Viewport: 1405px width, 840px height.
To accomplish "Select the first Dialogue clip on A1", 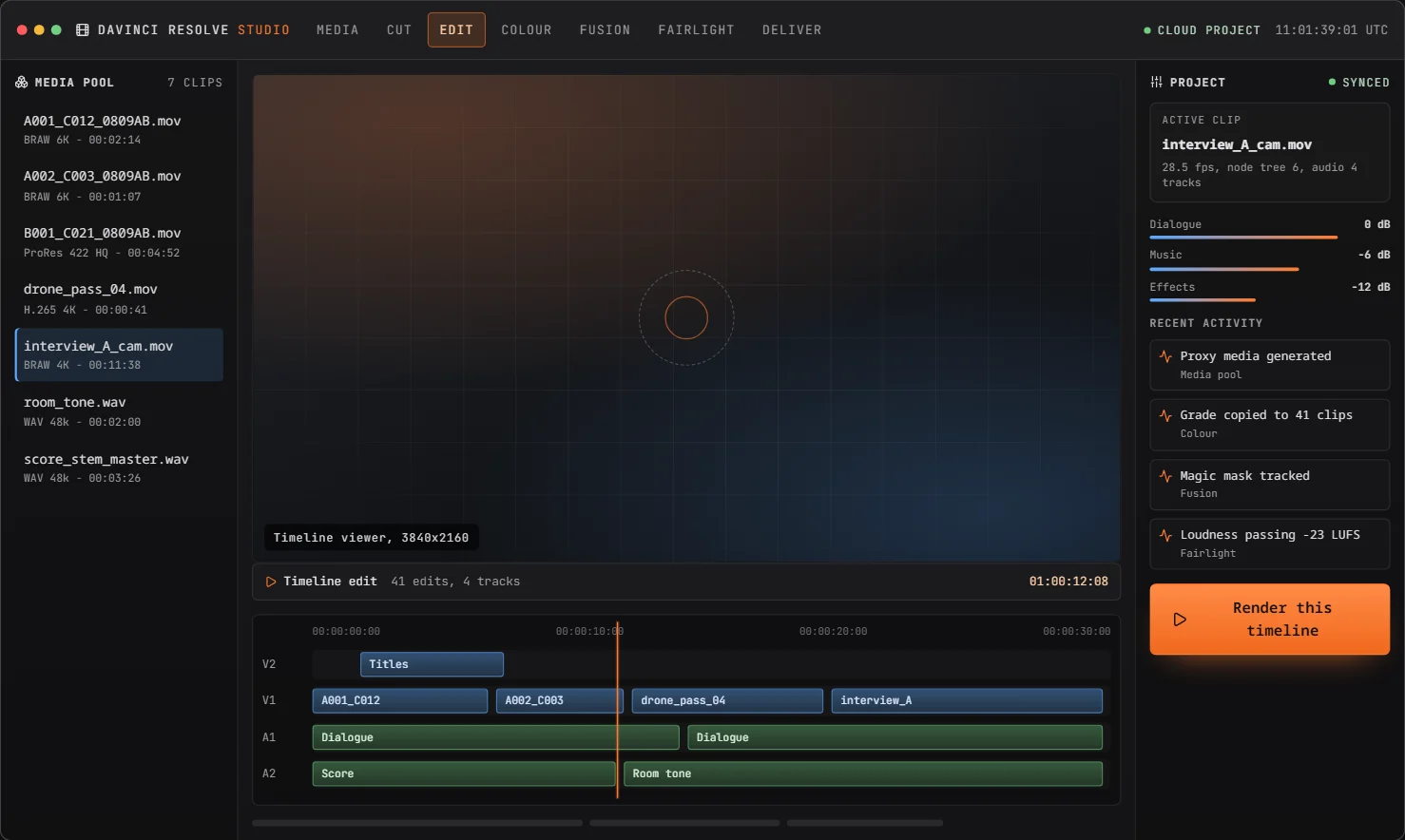I will pos(495,737).
